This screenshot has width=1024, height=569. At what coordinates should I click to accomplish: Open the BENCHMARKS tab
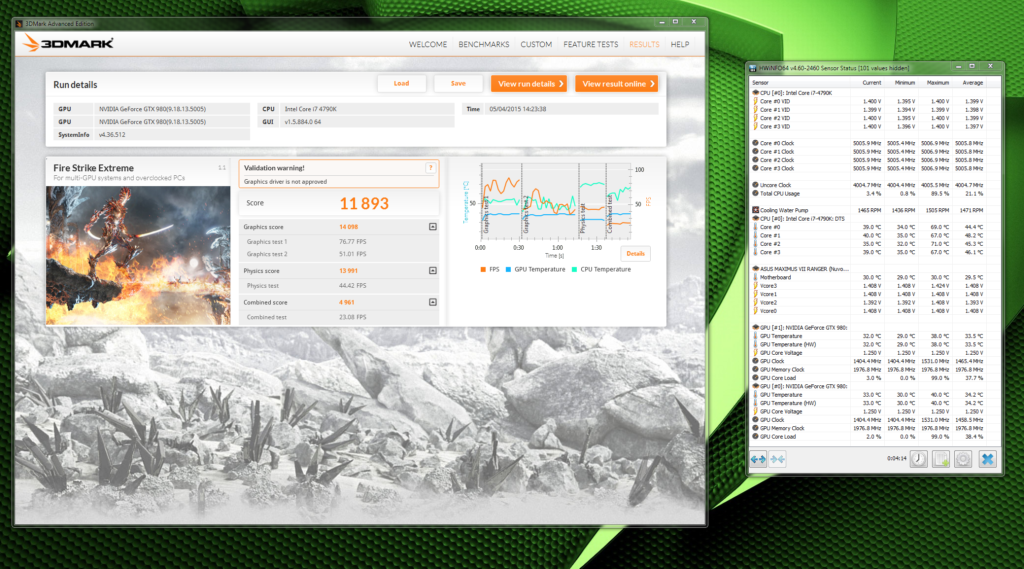pyautogui.click(x=483, y=44)
